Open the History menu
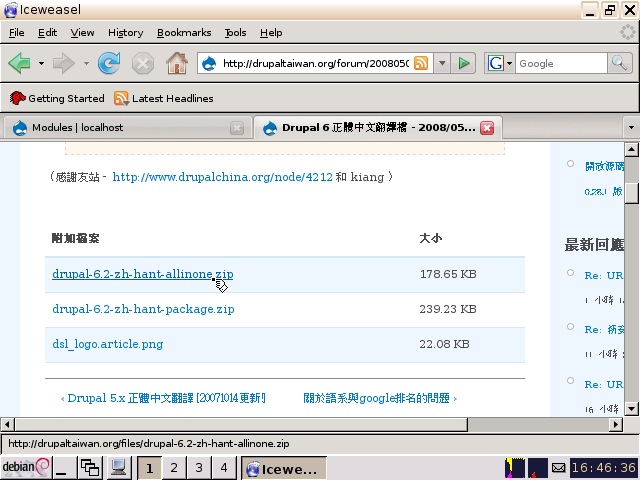 [125, 33]
